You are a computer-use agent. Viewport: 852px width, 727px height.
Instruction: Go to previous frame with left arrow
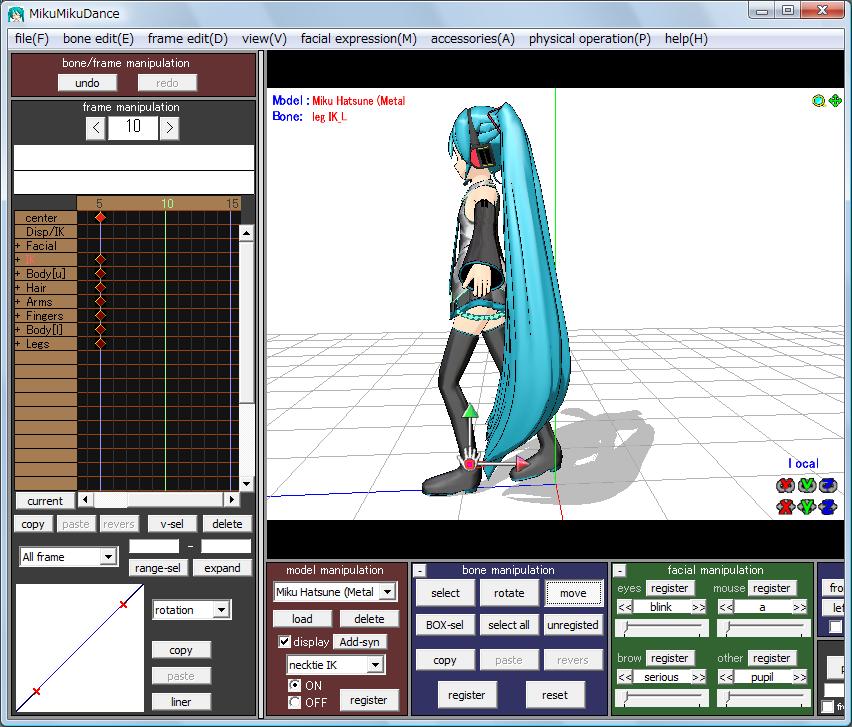(x=96, y=128)
